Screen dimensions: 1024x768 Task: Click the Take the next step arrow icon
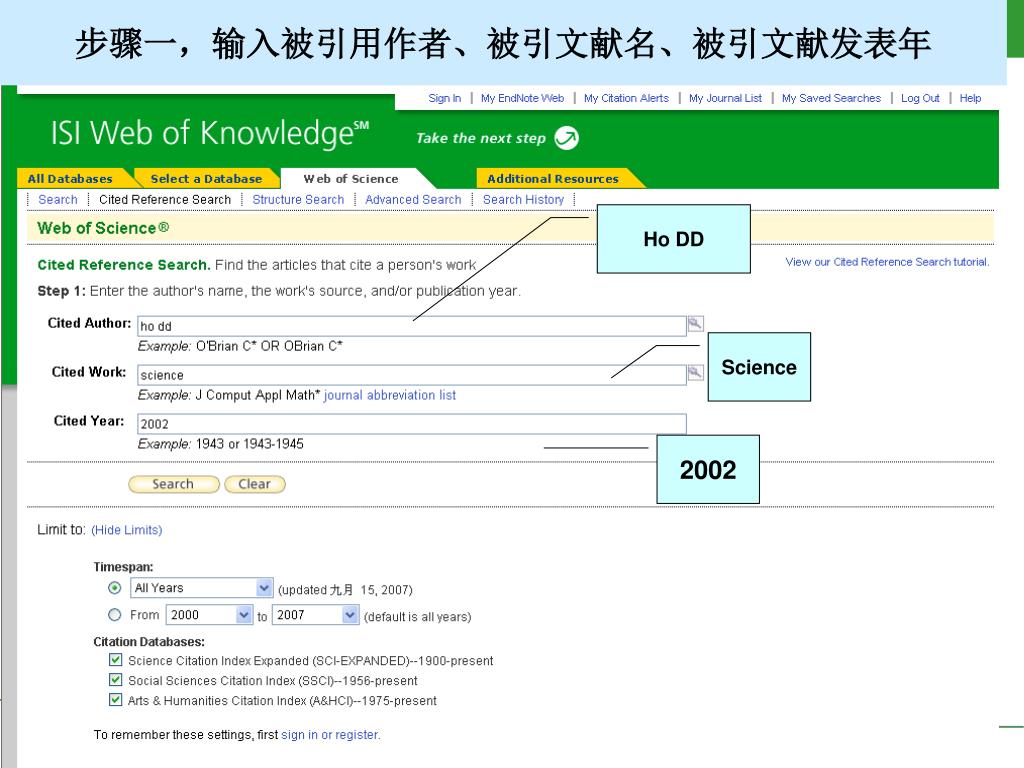566,138
